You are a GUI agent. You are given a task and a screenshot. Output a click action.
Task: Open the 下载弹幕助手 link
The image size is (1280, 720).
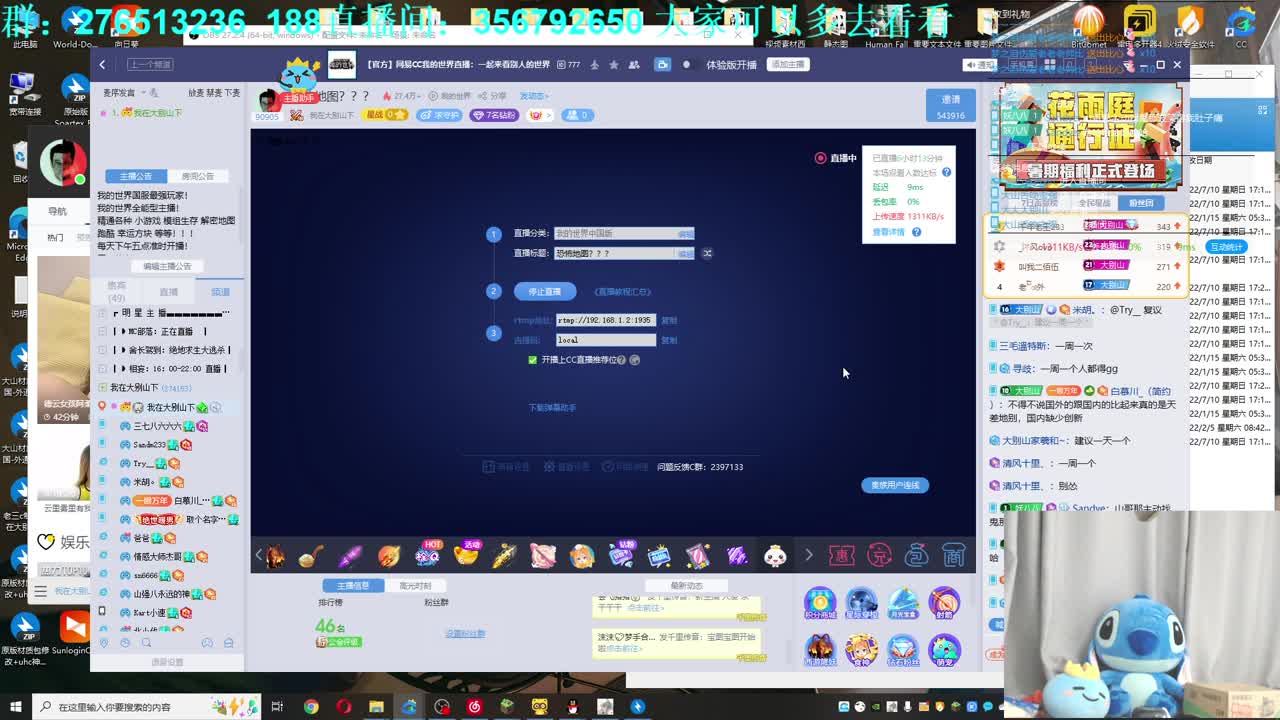click(552, 408)
